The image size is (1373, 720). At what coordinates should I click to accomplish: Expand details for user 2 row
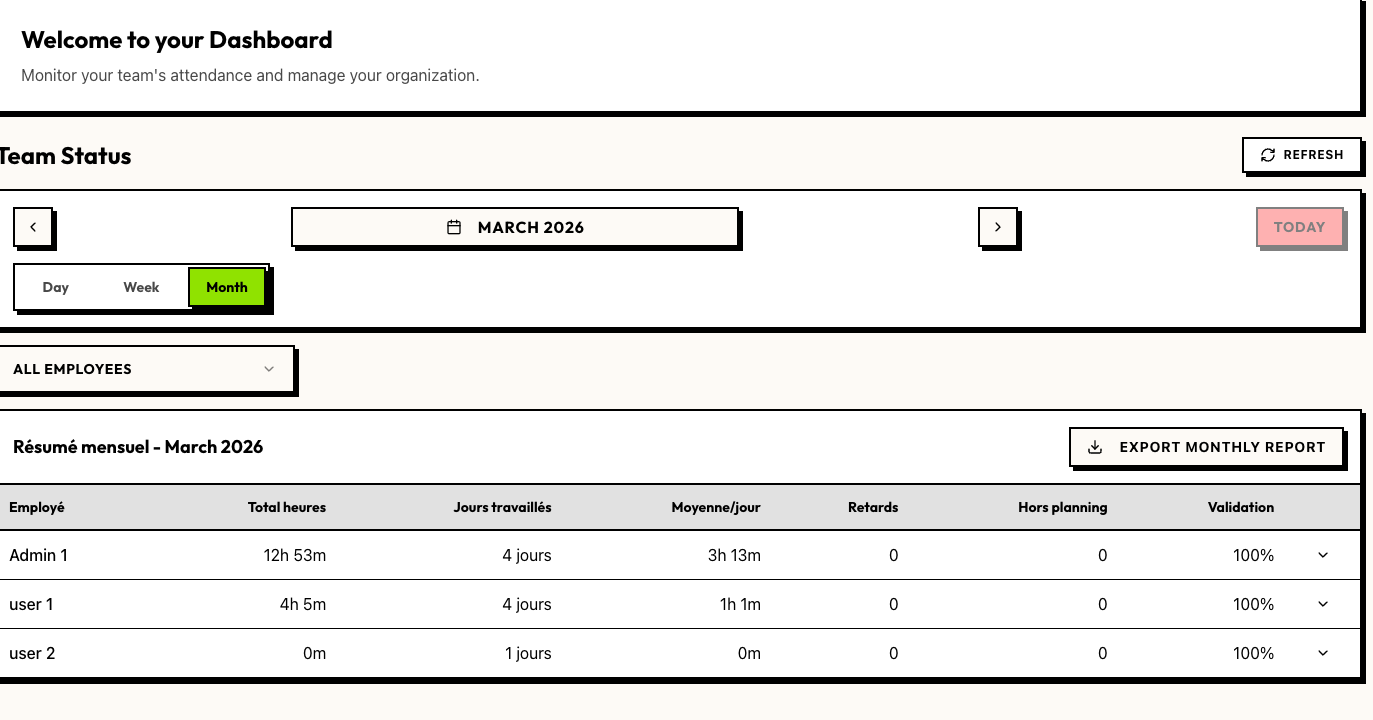click(1323, 653)
